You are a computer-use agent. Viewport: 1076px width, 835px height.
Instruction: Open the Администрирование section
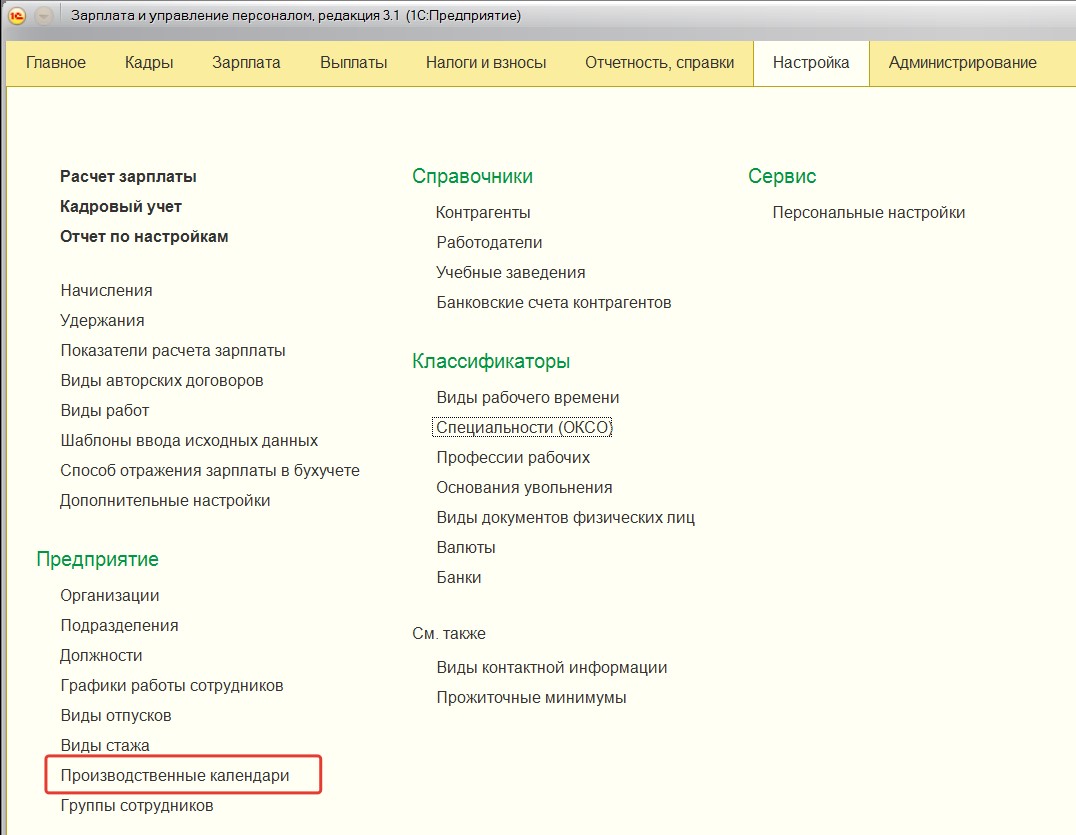click(x=962, y=63)
